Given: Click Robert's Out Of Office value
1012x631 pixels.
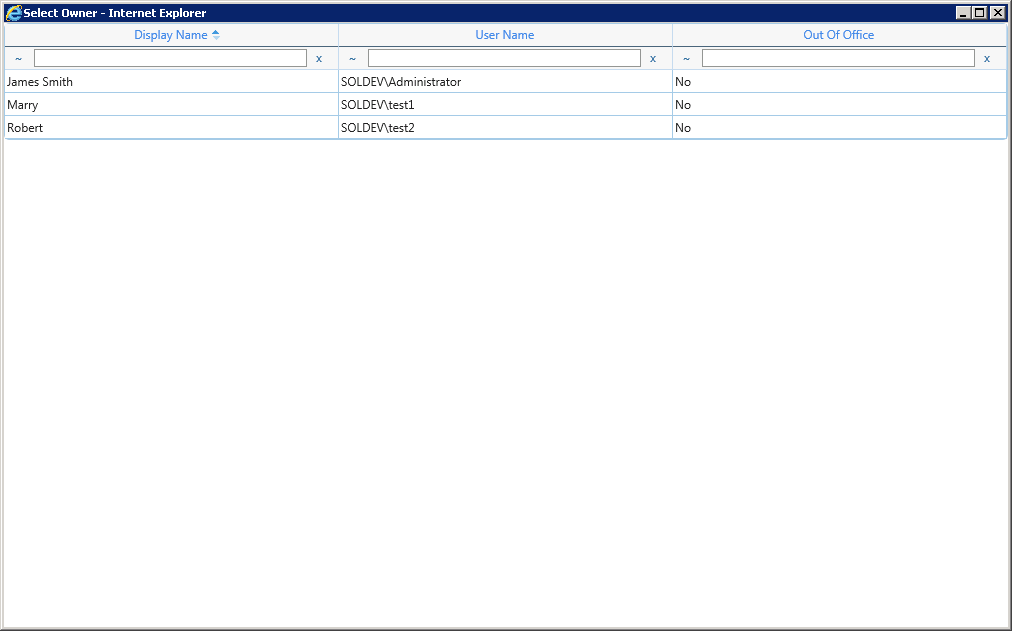Looking at the screenshot, I should (x=839, y=128).
